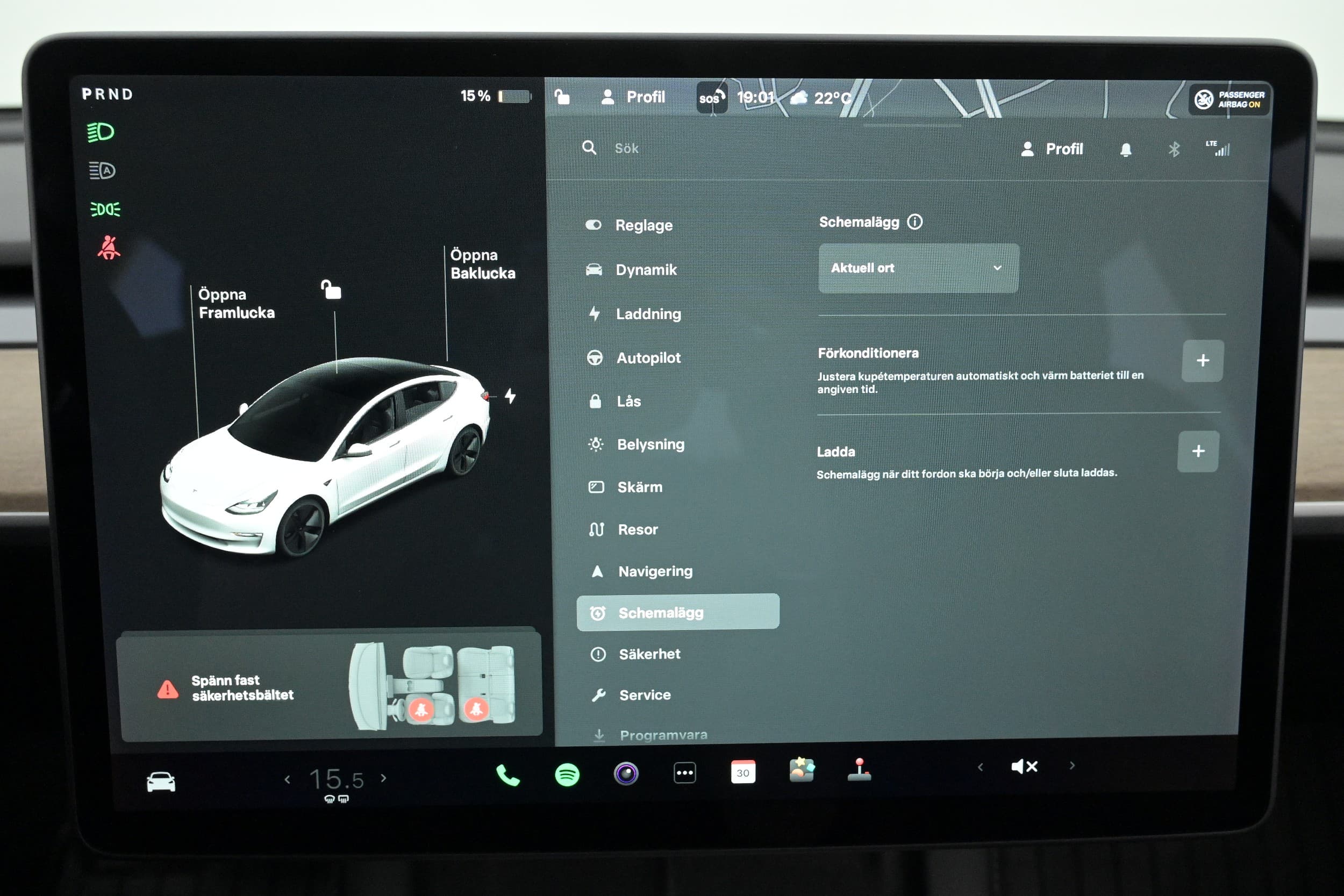
Task: Tap the PRND gear indicator
Action: point(108,94)
